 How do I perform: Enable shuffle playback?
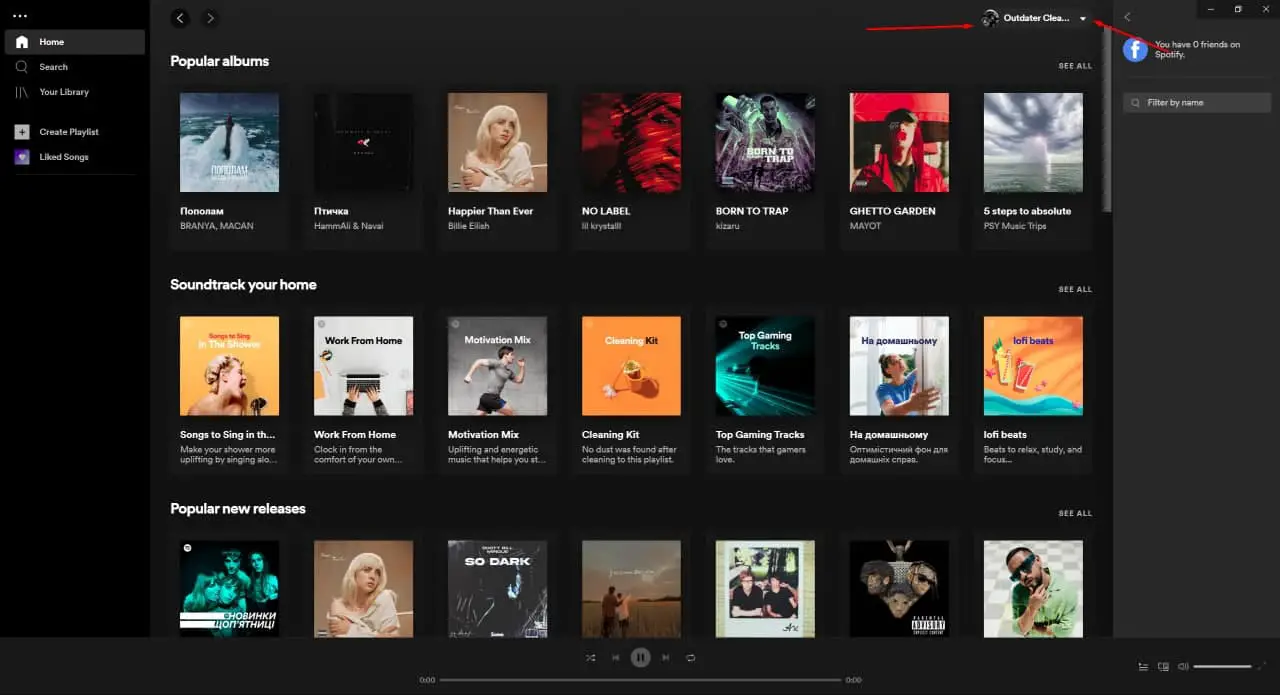coord(591,657)
